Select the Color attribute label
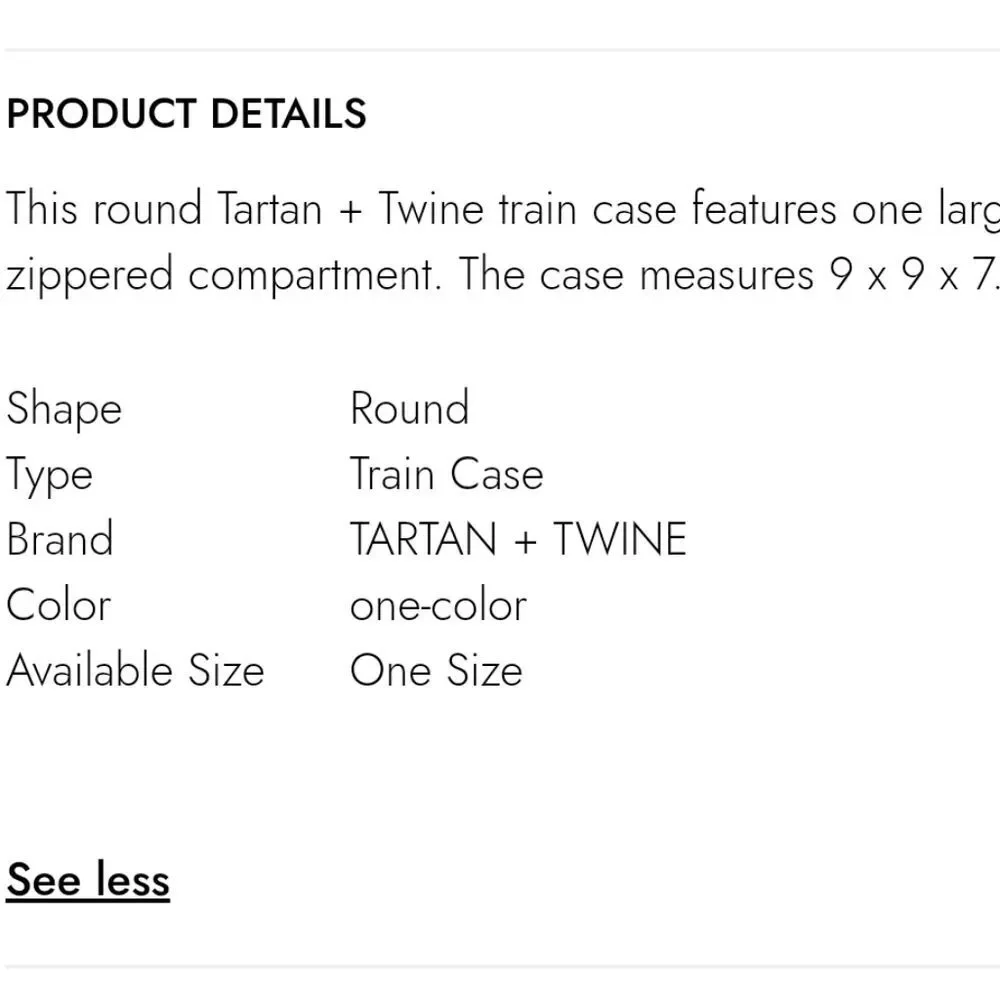Image resolution: width=1000 pixels, height=1000 pixels. 58,605
